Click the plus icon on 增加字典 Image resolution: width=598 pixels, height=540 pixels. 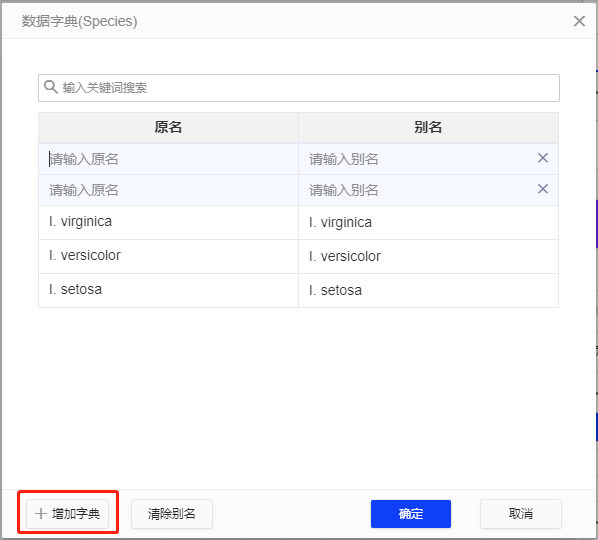point(40,514)
